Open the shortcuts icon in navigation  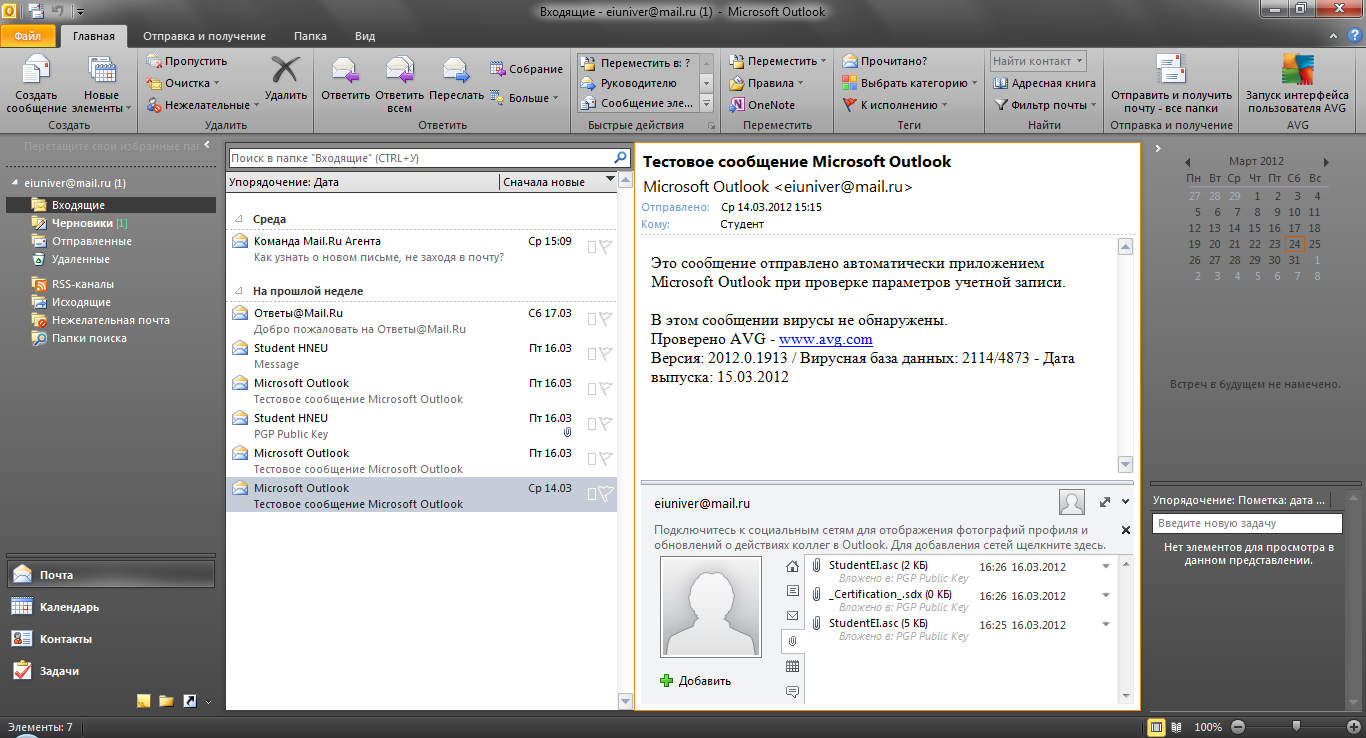pyautogui.click(x=189, y=701)
